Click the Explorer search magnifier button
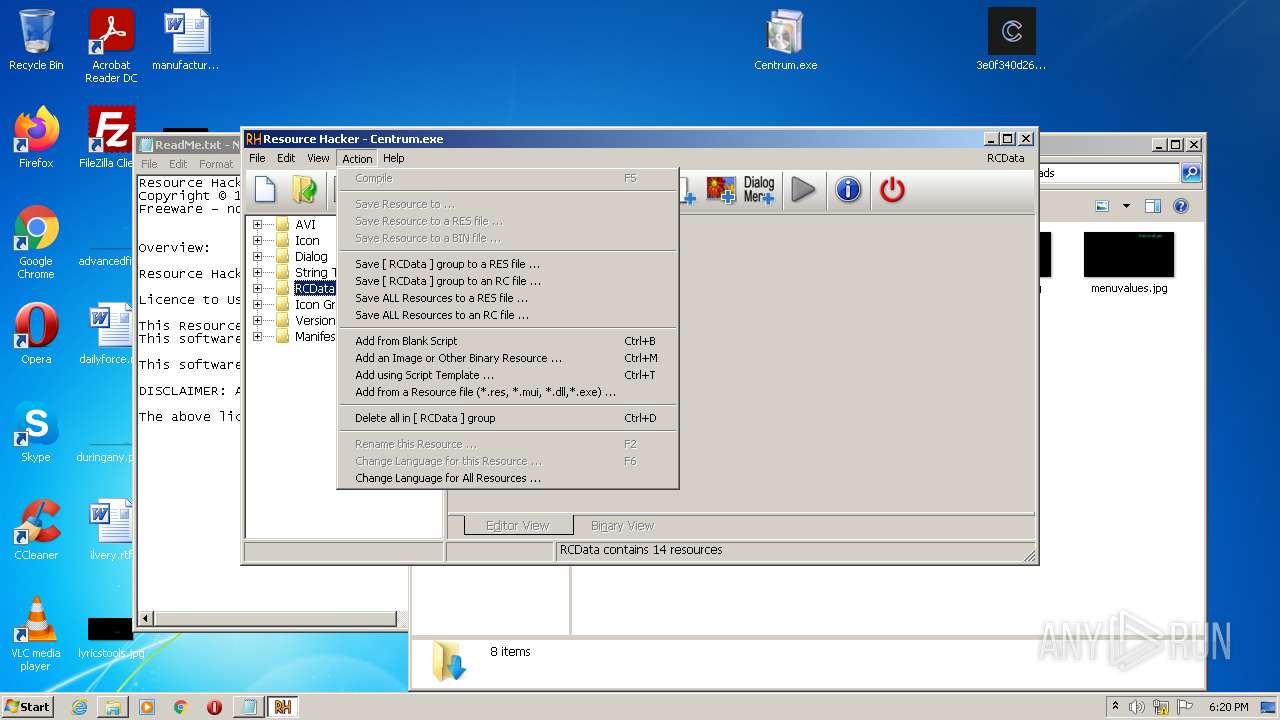The image size is (1280, 720). tap(1190, 173)
